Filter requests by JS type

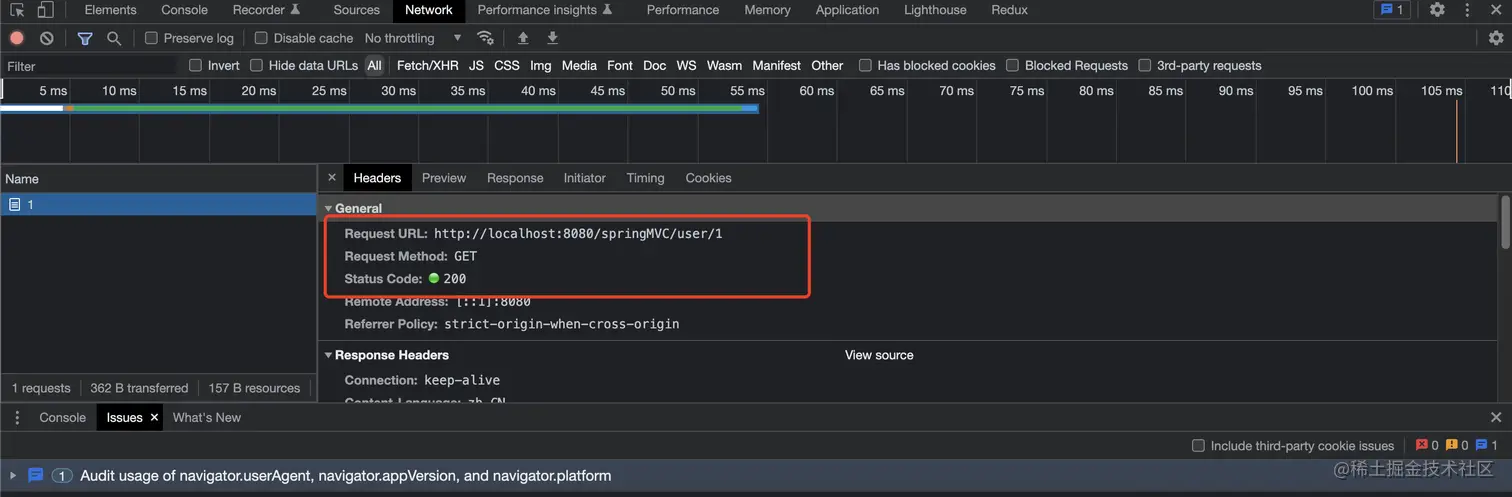tap(476, 65)
